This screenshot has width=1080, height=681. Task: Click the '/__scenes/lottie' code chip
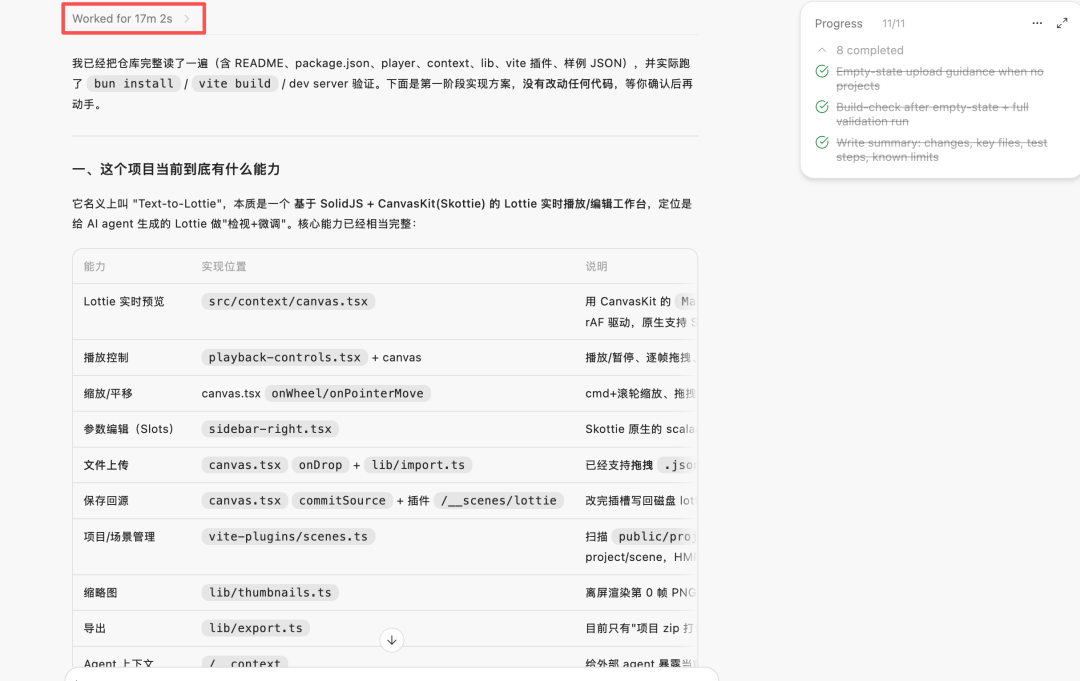499,501
